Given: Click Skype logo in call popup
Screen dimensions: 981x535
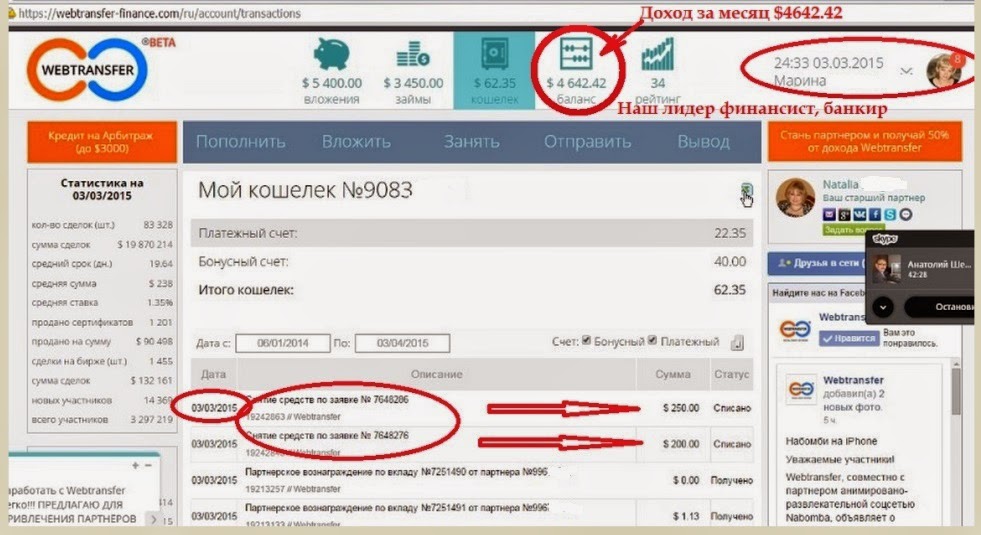Looking at the screenshot, I should (885, 239).
